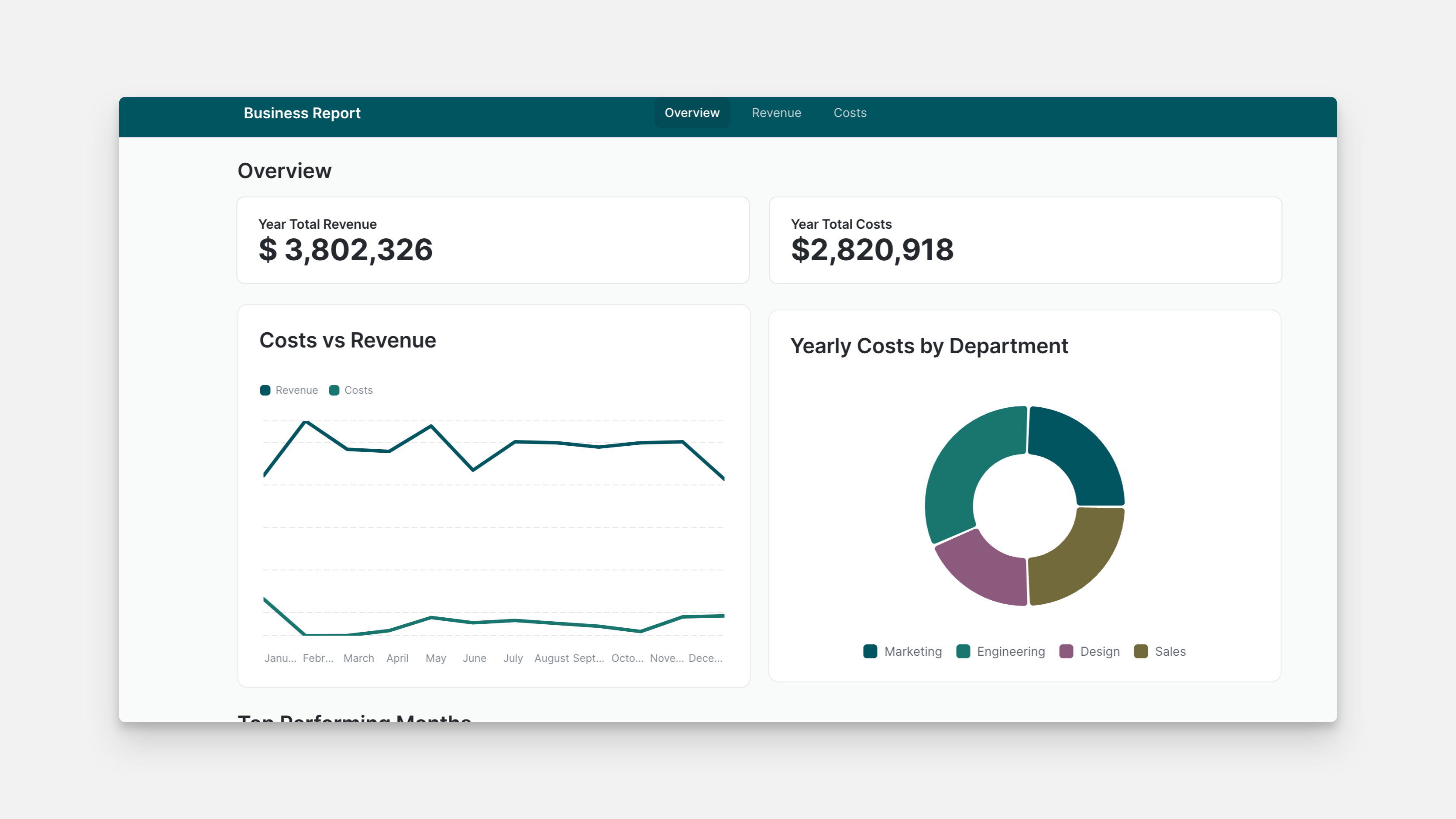Click the Year Total Costs card

tap(1025, 240)
